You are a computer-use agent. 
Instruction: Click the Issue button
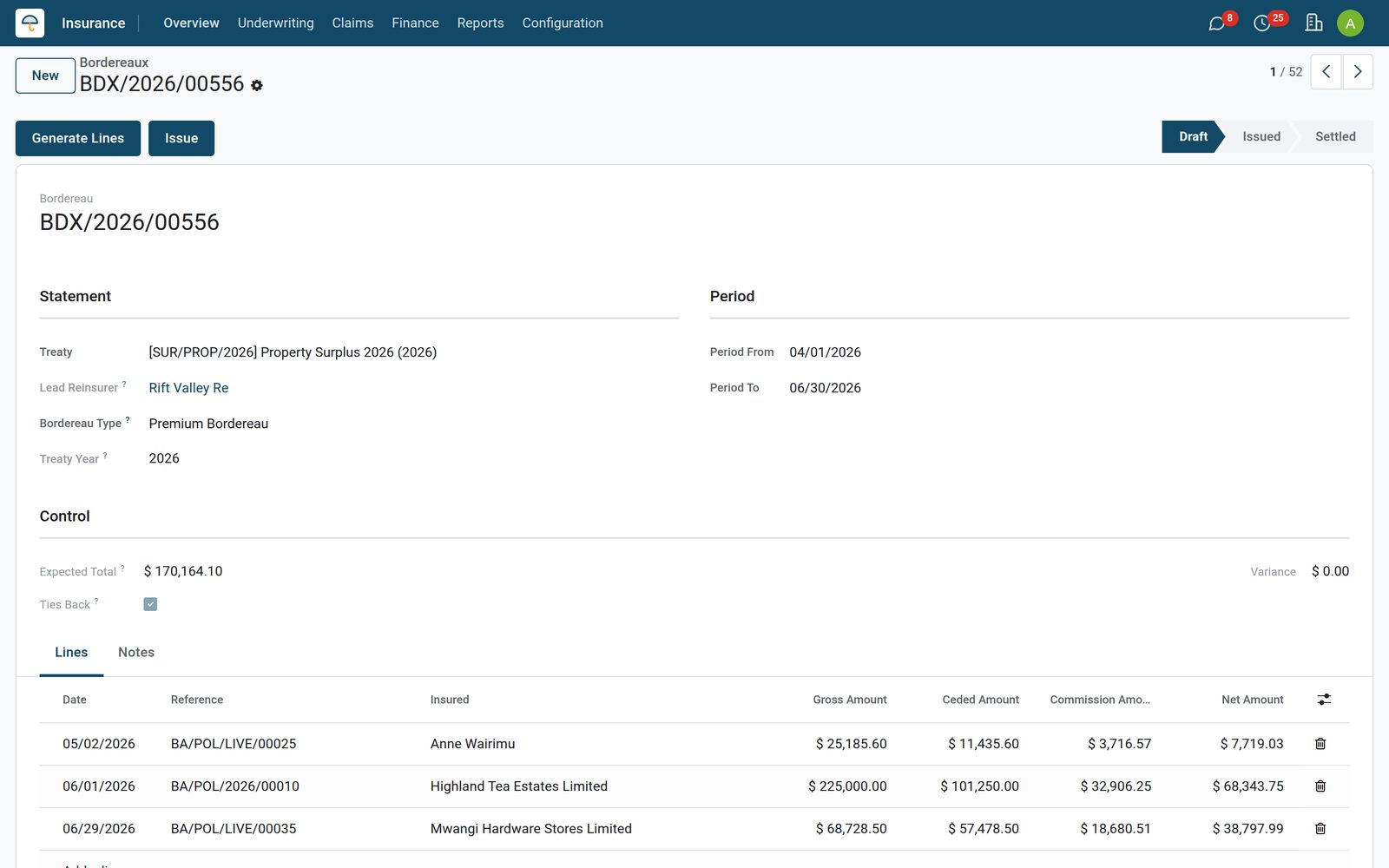[181, 138]
